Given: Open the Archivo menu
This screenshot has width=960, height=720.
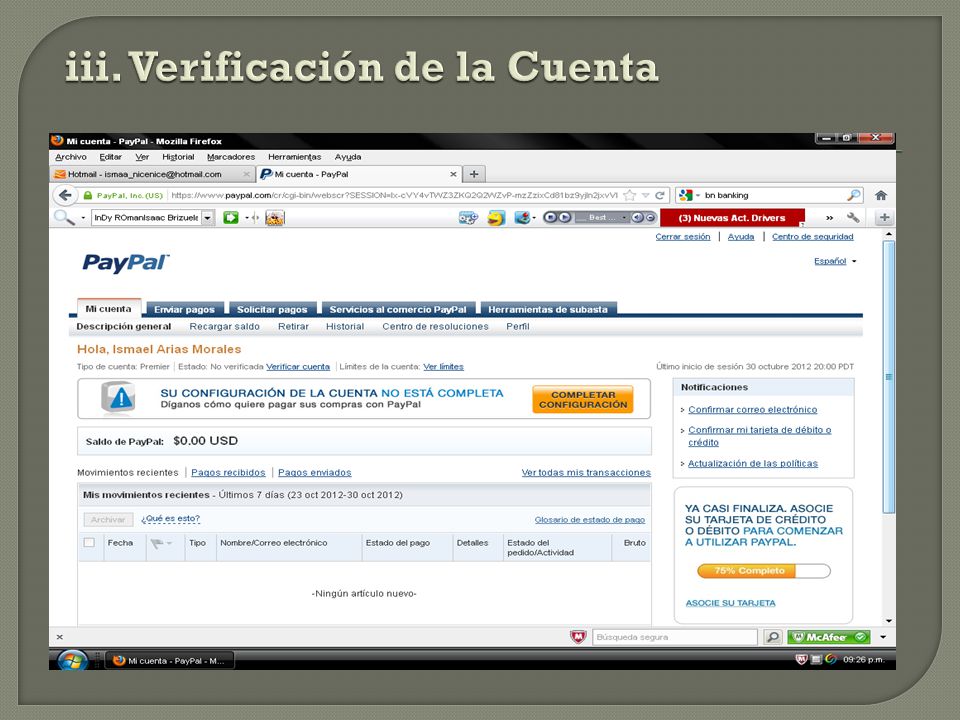Looking at the screenshot, I should coord(71,157).
